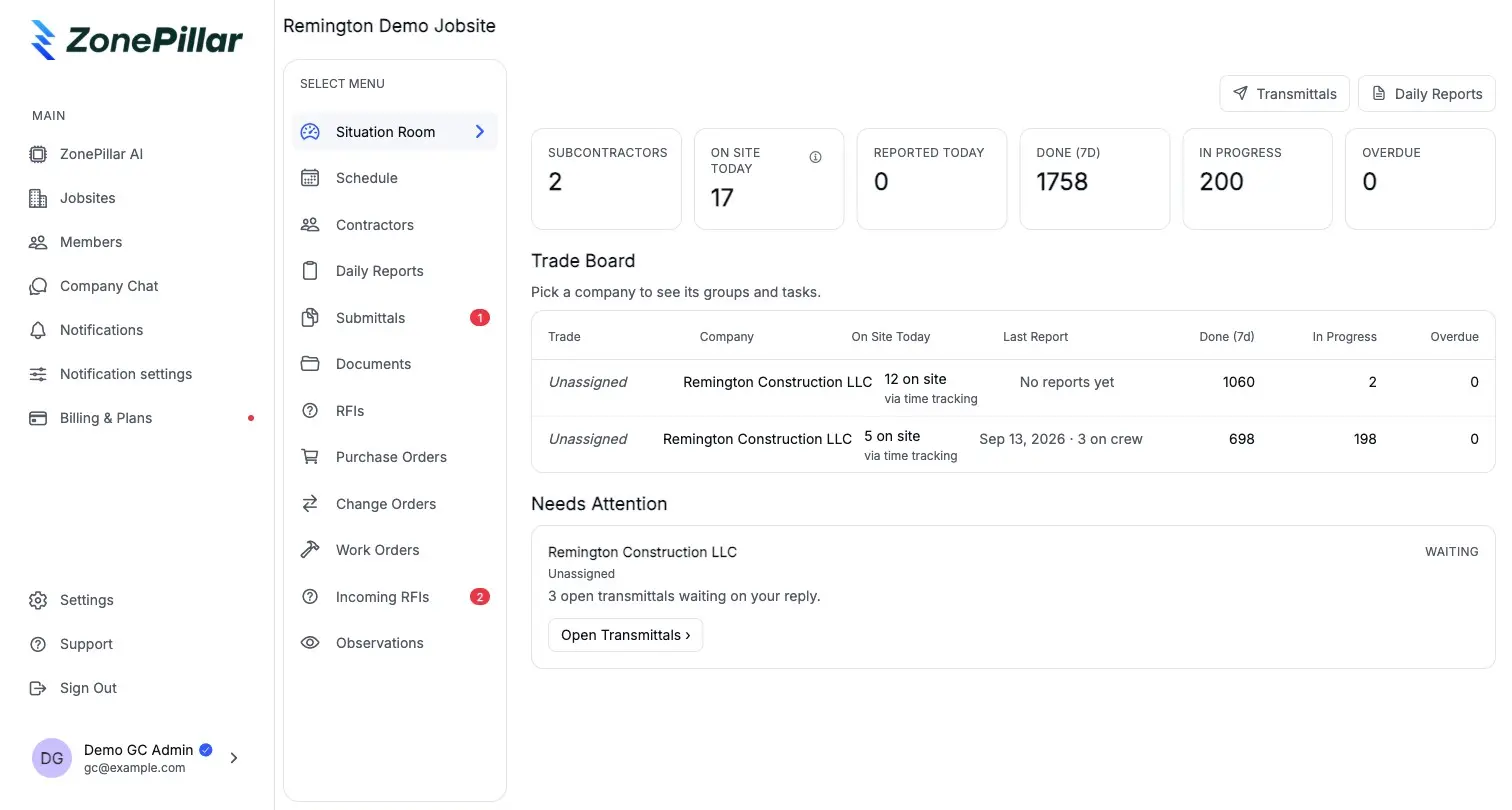Viewport: 1512px width, 810px height.
Task: Click the In Progress stat card
Action: [x=1258, y=179]
